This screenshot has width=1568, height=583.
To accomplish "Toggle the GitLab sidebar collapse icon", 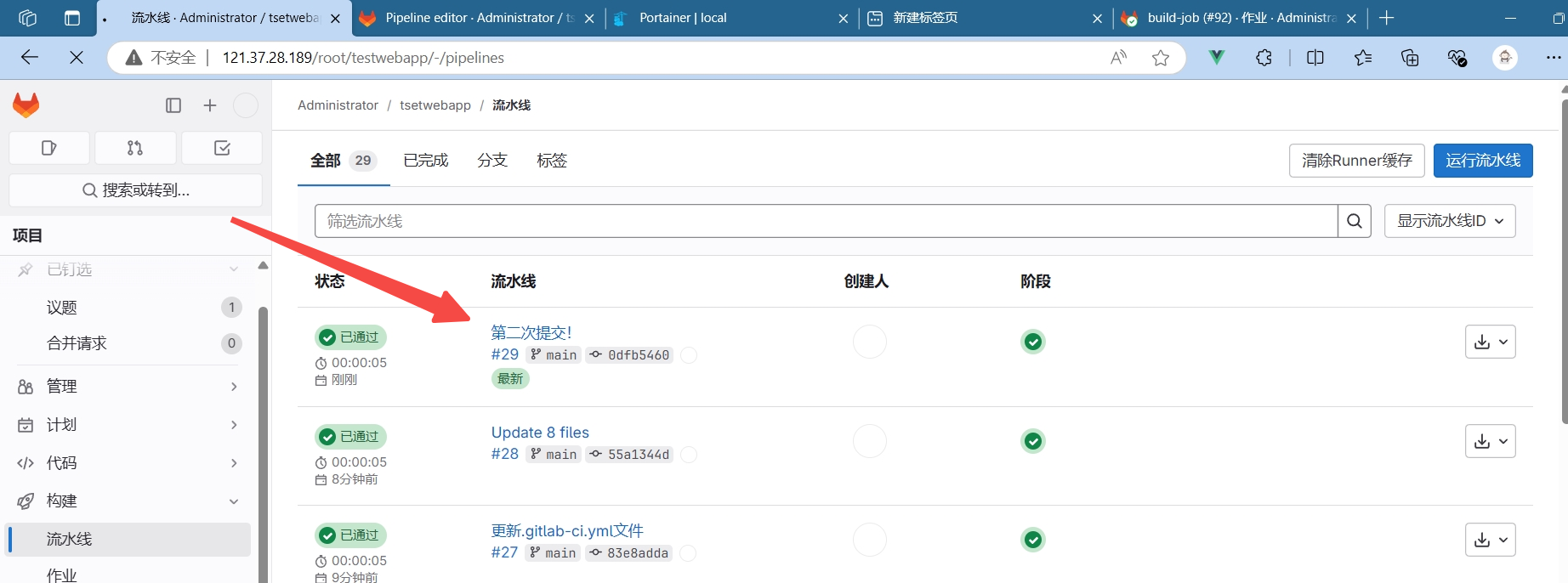I will (173, 105).
